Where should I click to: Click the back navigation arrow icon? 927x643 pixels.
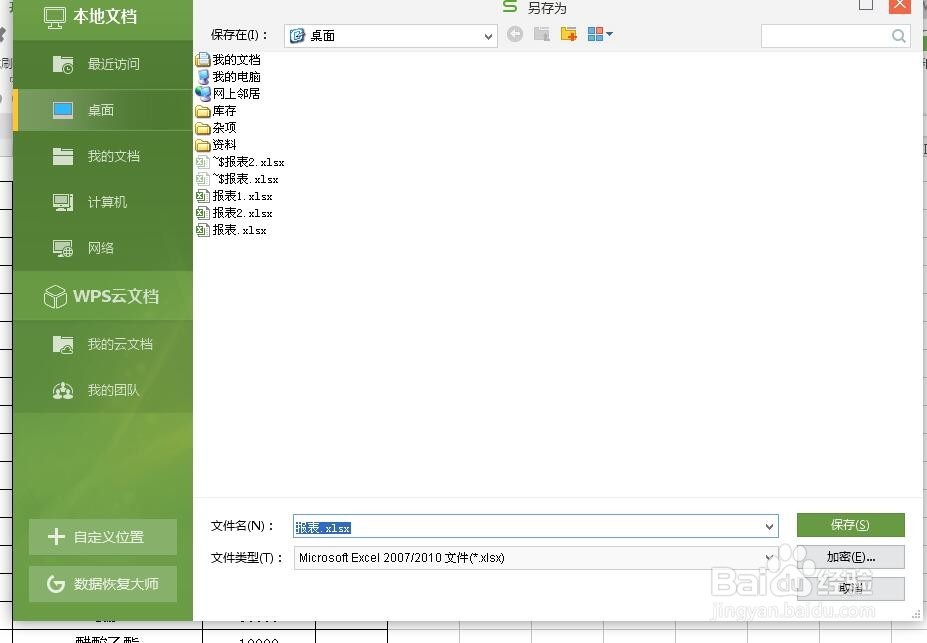pyautogui.click(x=515, y=34)
